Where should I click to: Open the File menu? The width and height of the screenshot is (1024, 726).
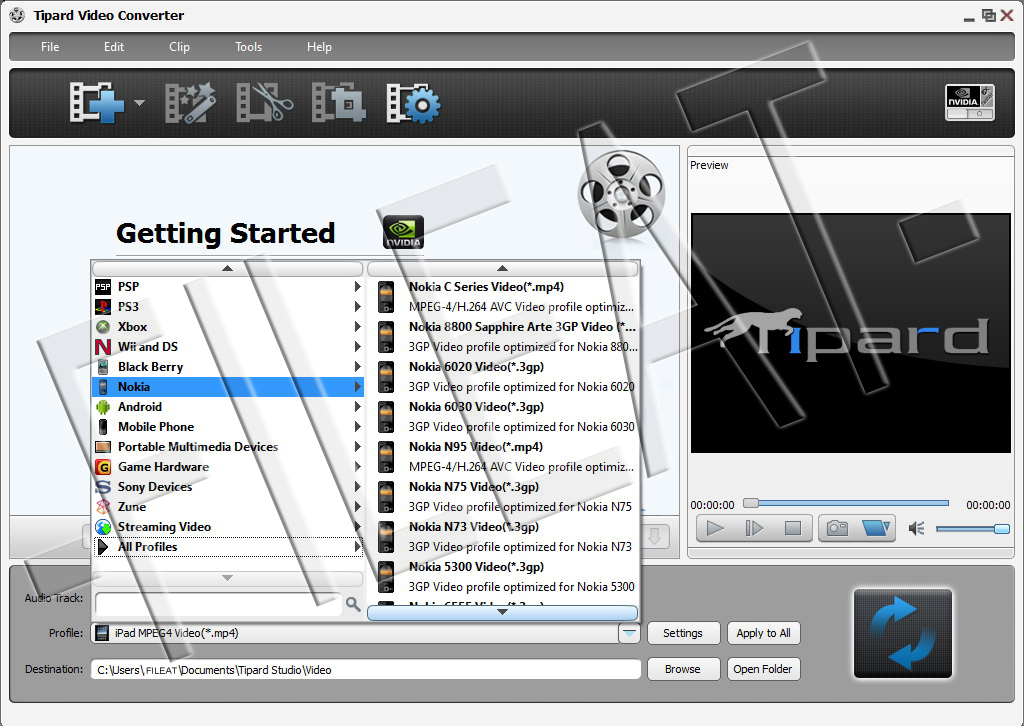click(50, 47)
